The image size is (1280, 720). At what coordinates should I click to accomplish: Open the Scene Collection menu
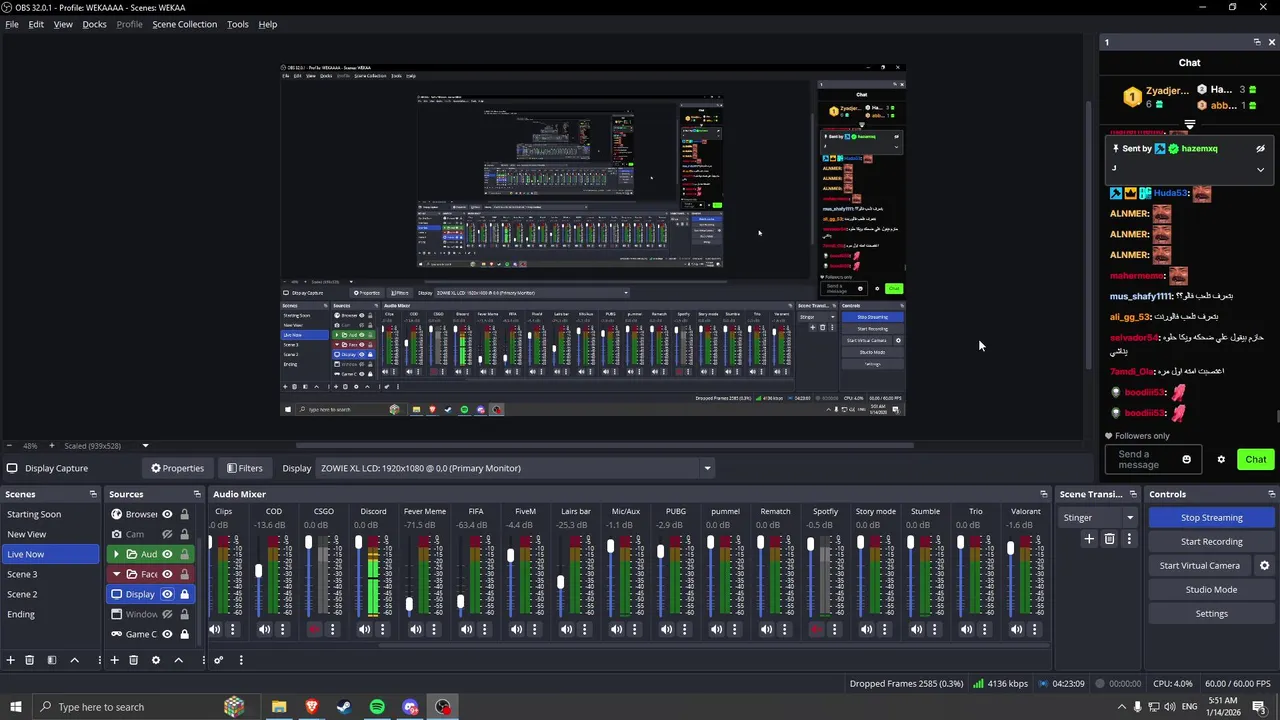(184, 24)
